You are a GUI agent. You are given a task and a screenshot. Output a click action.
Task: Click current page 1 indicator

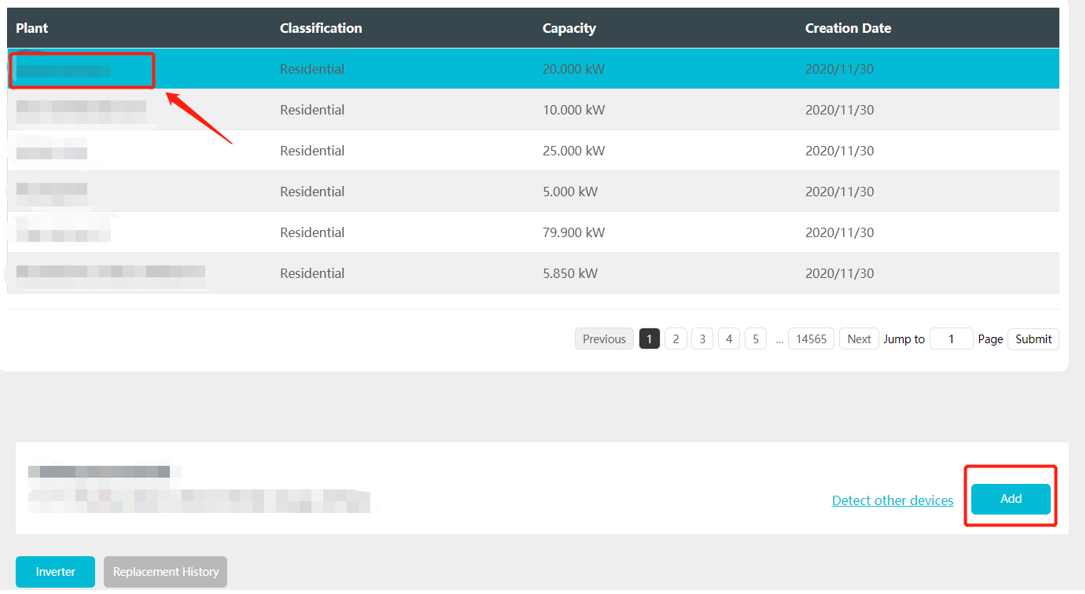[x=649, y=339]
